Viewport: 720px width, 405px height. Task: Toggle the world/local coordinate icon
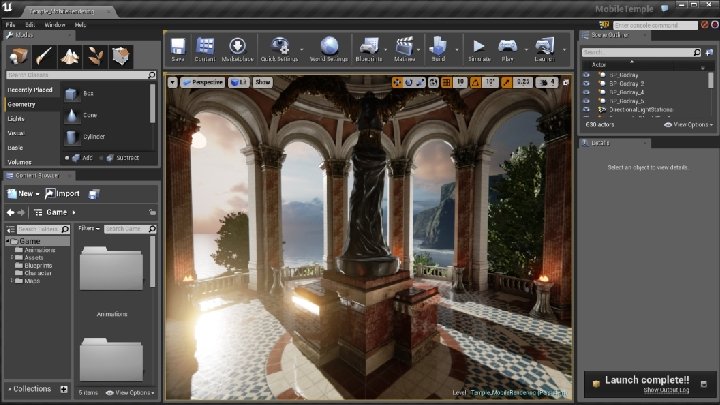[x=433, y=82]
